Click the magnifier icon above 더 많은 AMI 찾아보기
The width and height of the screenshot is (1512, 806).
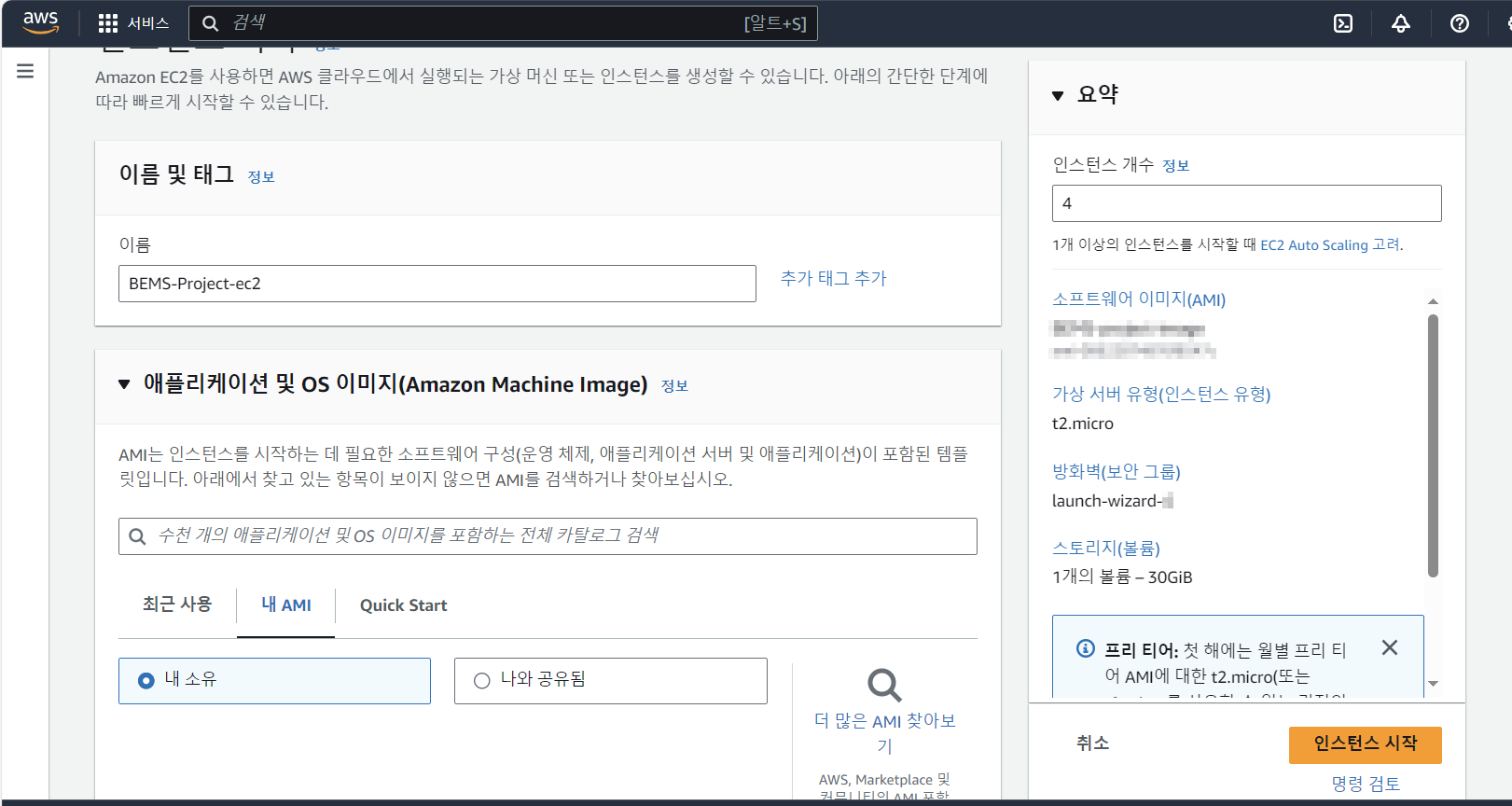[884, 685]
